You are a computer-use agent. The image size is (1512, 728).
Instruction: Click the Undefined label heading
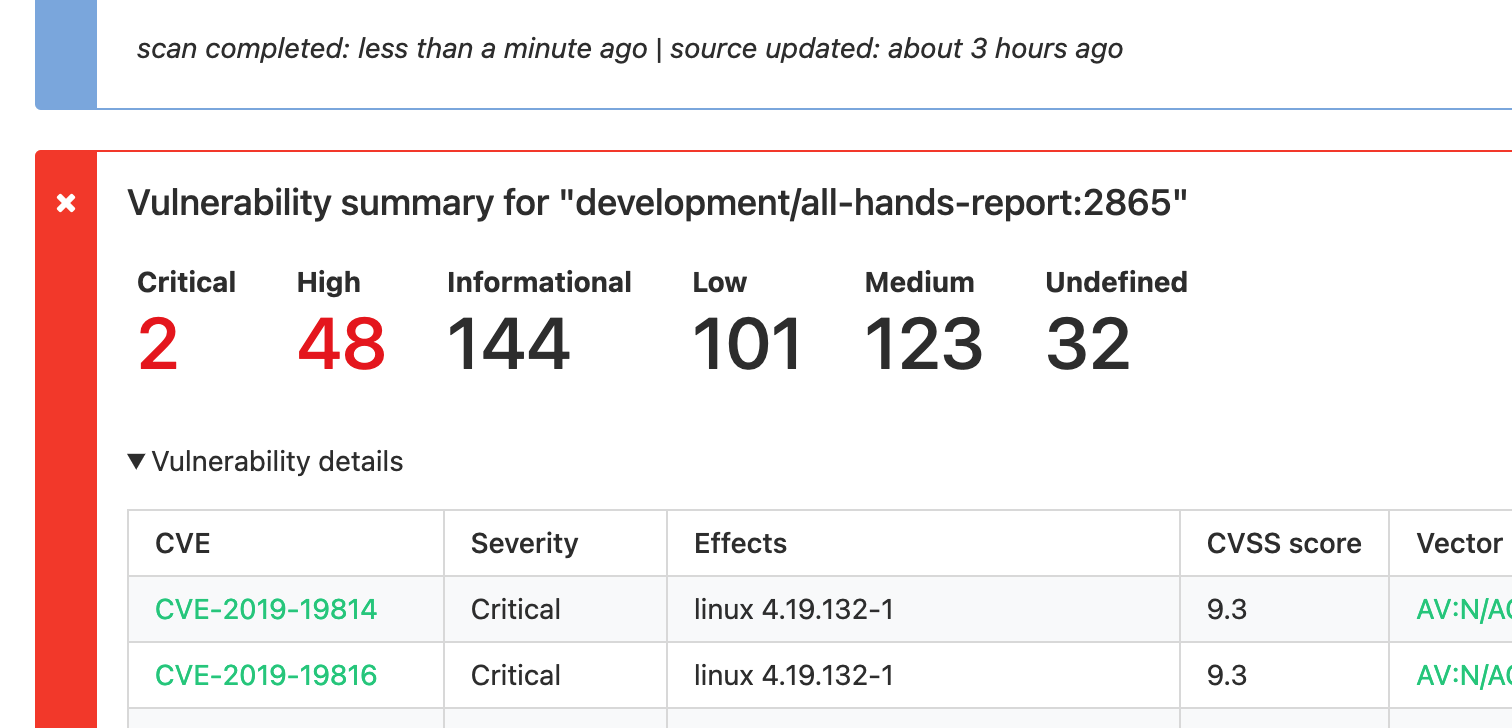click(x=1116, y=282)
